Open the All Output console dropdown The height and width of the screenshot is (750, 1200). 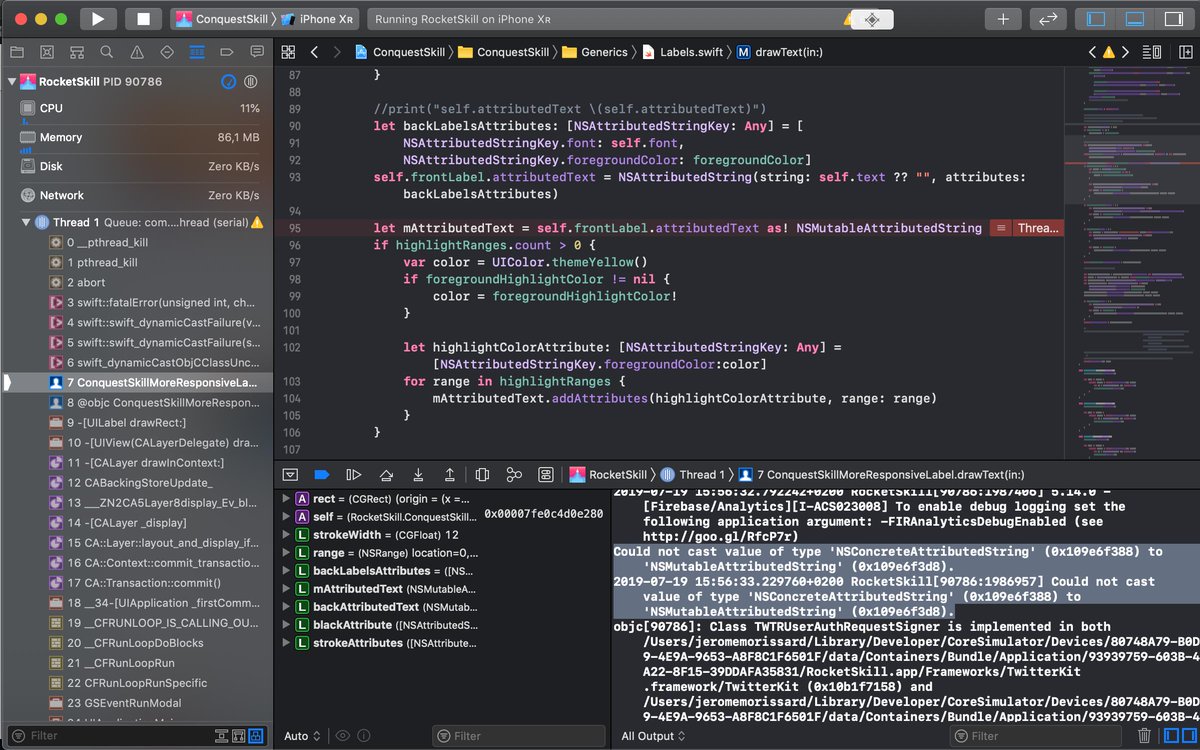pyautogui.click(x=653, y=736)
